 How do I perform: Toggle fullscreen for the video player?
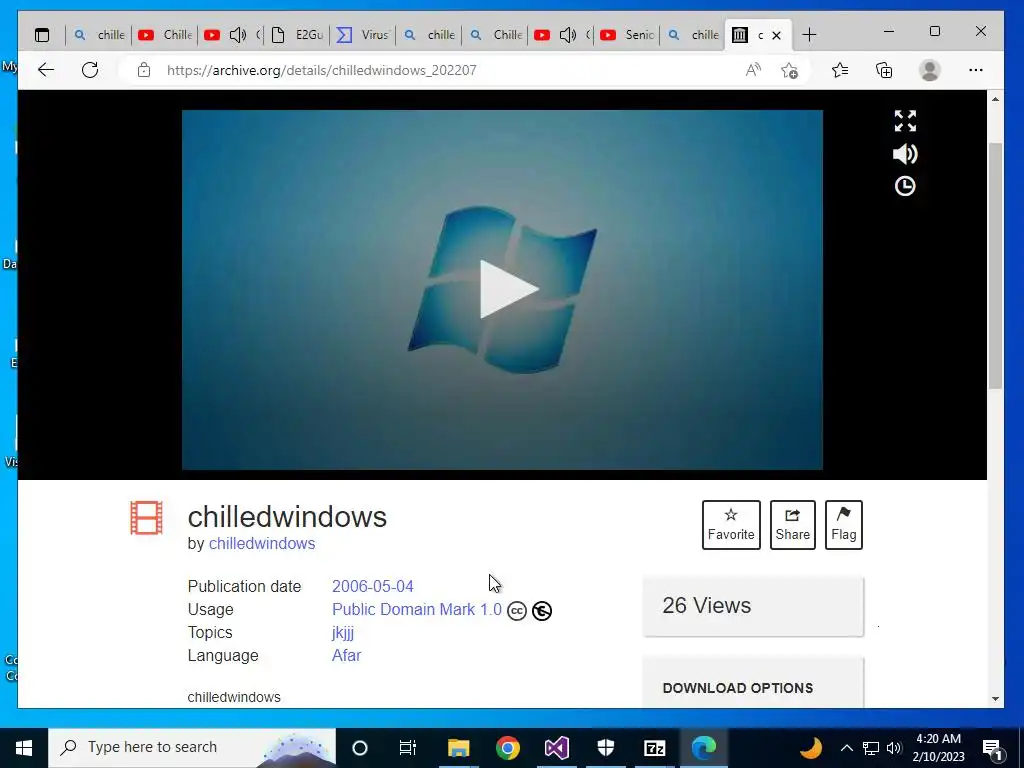click(x=905, y=121)
